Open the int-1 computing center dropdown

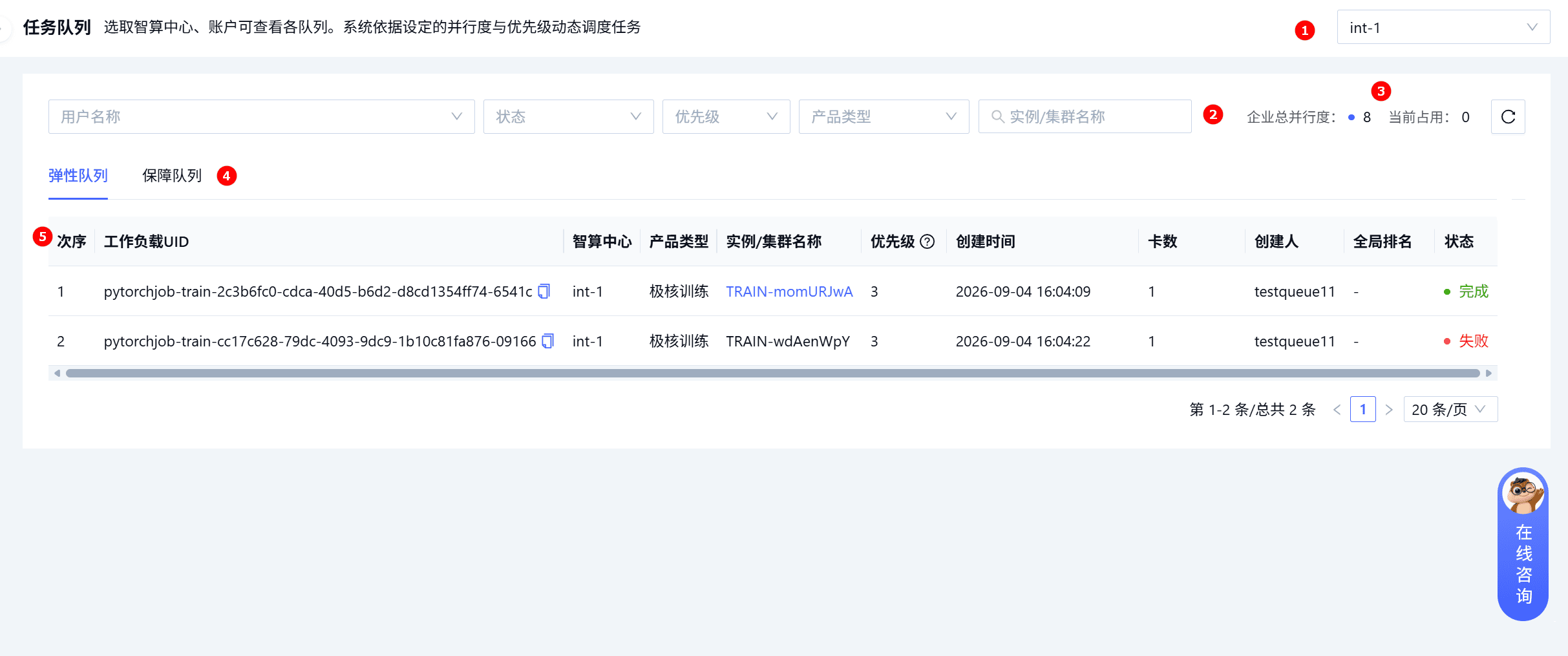[x=1443, y=28]
